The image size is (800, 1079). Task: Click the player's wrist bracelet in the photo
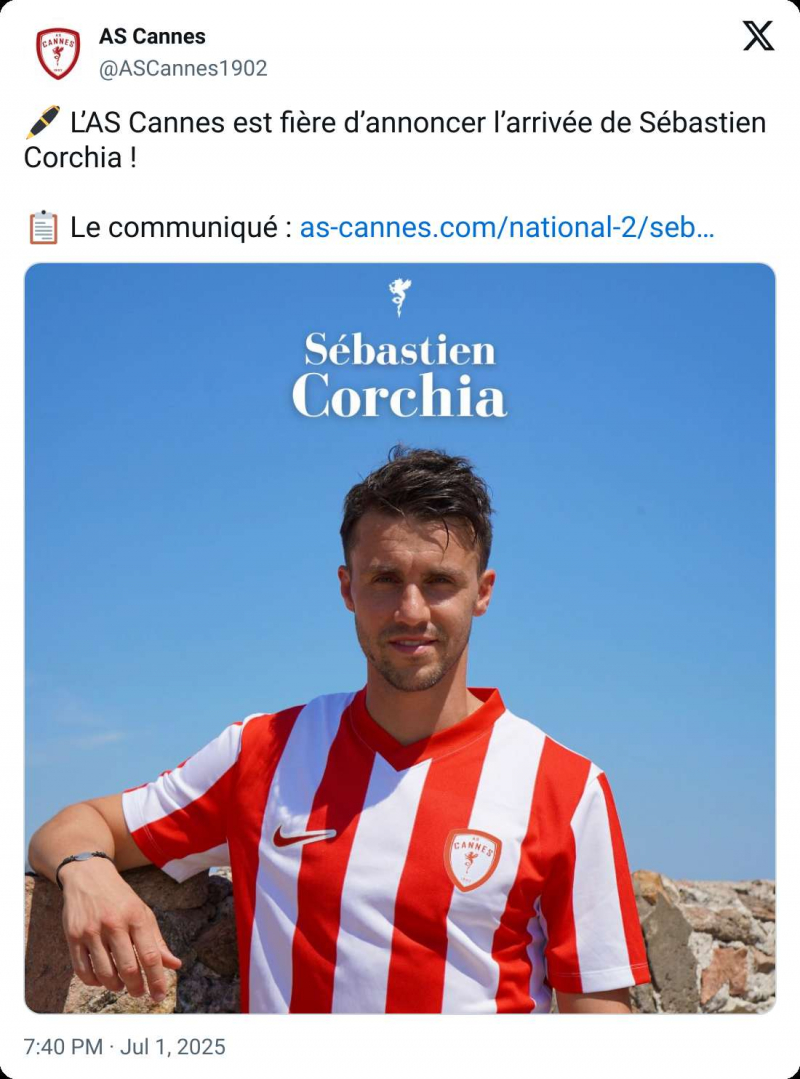pos(83,862)
